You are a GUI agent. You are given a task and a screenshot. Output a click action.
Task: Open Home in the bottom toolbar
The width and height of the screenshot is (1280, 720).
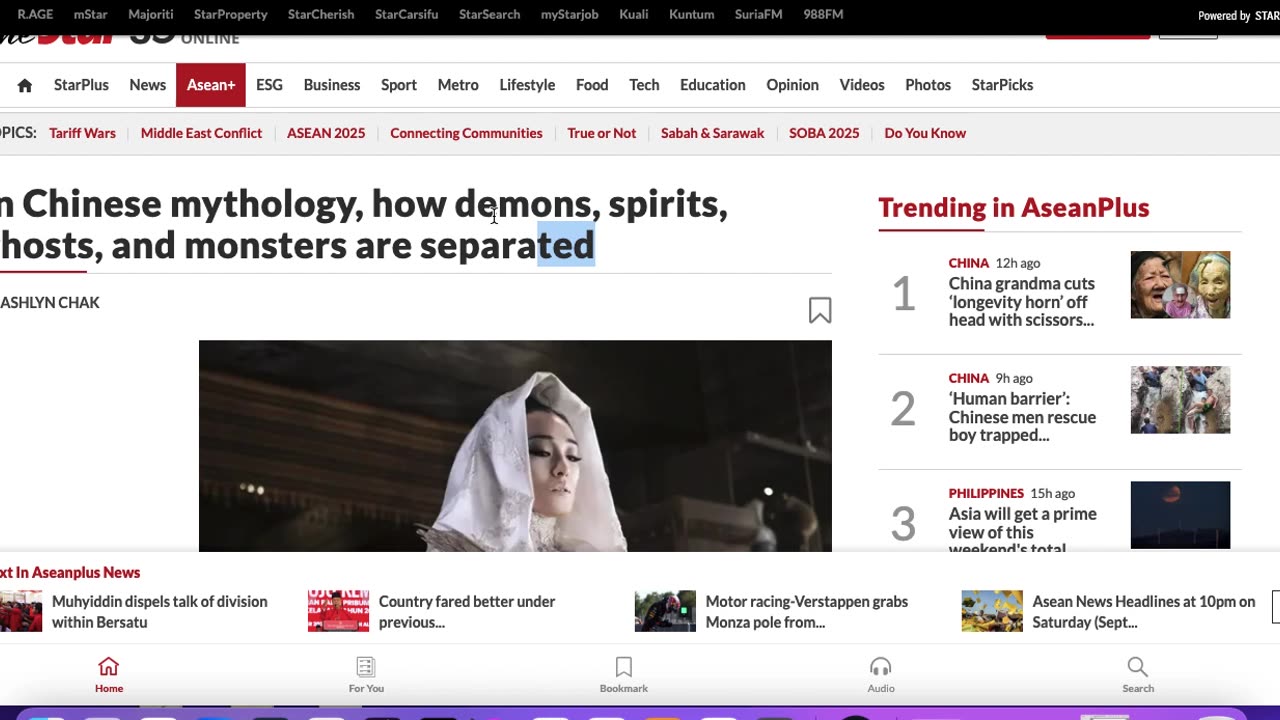[109, 675]
